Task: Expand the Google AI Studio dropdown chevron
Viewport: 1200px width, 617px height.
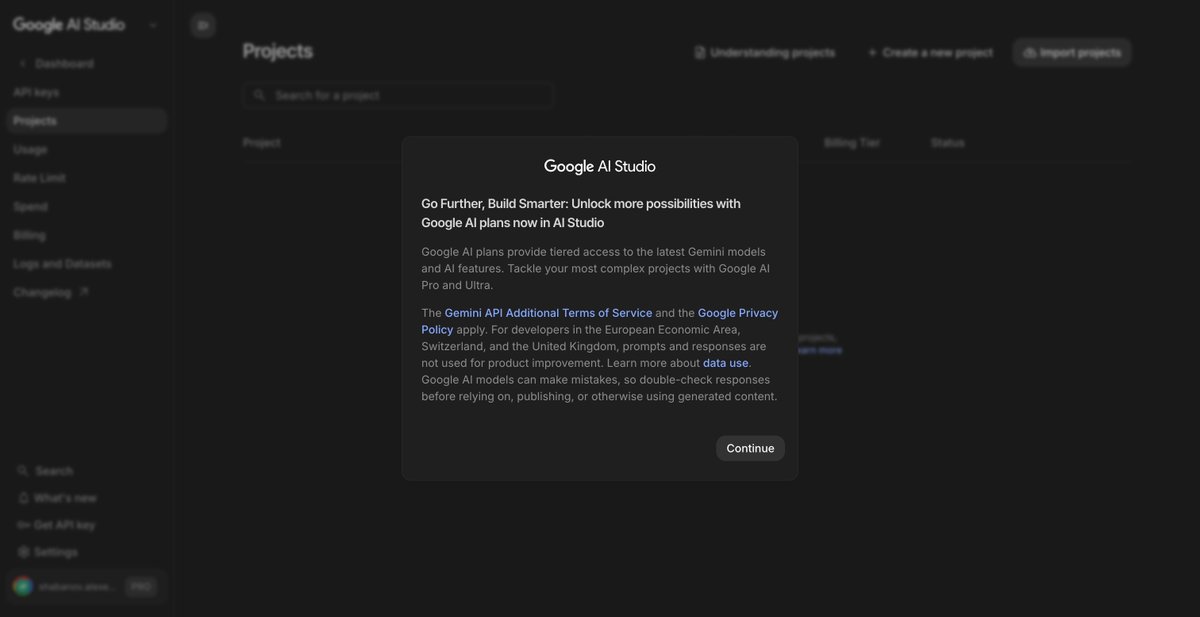Action: (153, 25)
